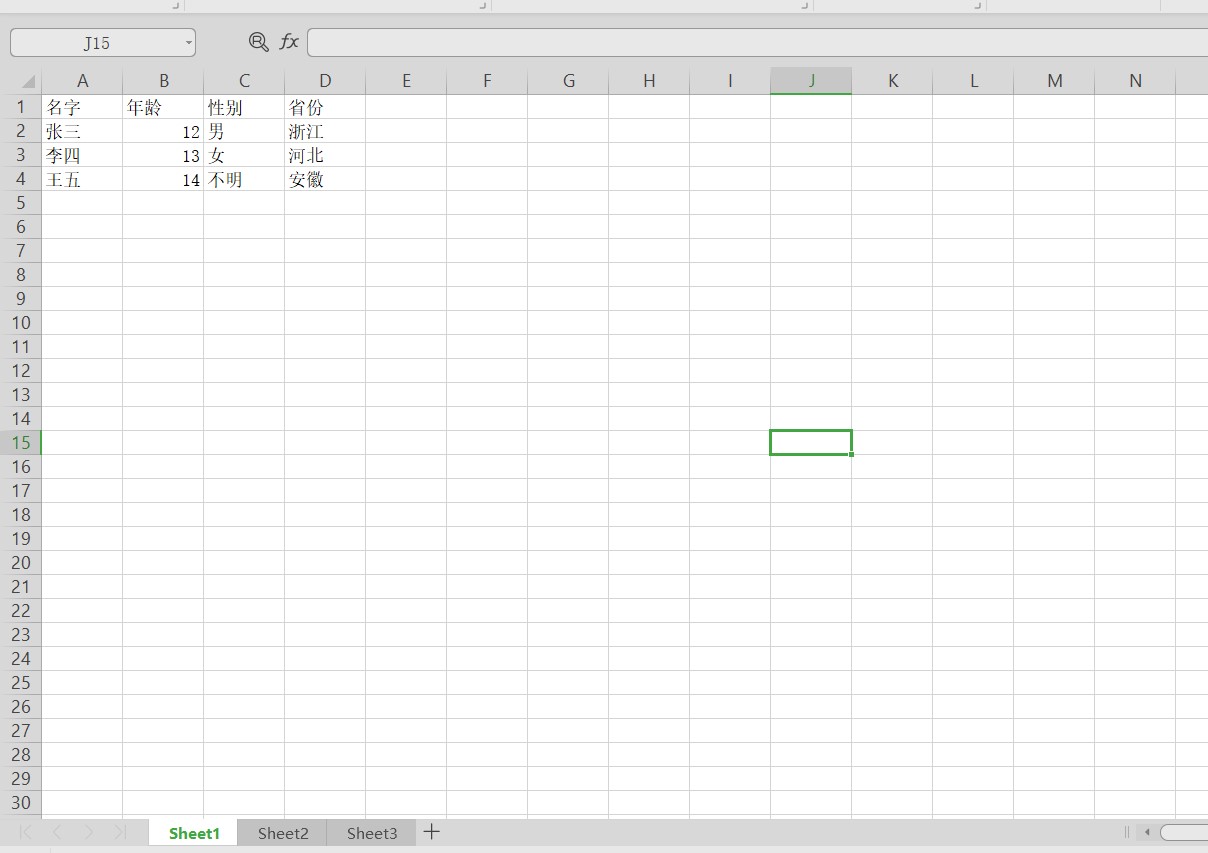Select row 5 header
Image resolution: width=1208 pixels, height=853 pixels.
tap(21, 203)
